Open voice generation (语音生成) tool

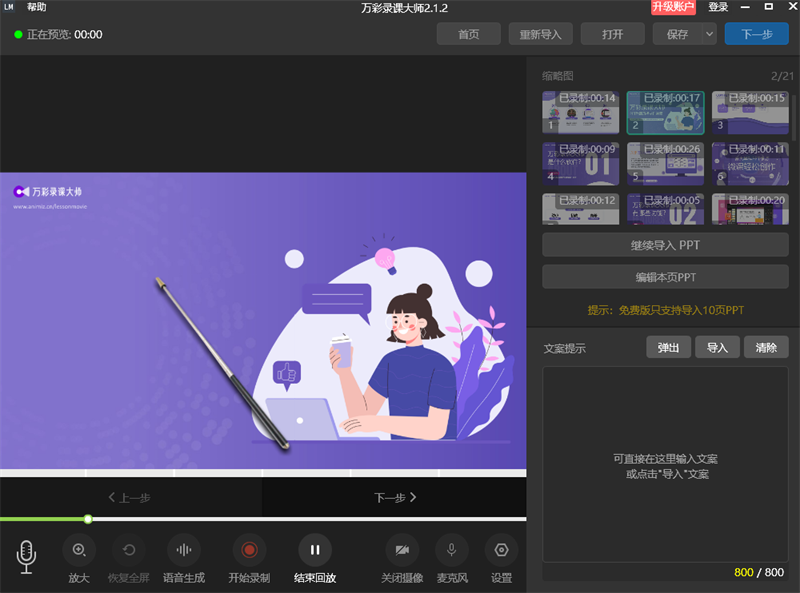pos(183,550)
